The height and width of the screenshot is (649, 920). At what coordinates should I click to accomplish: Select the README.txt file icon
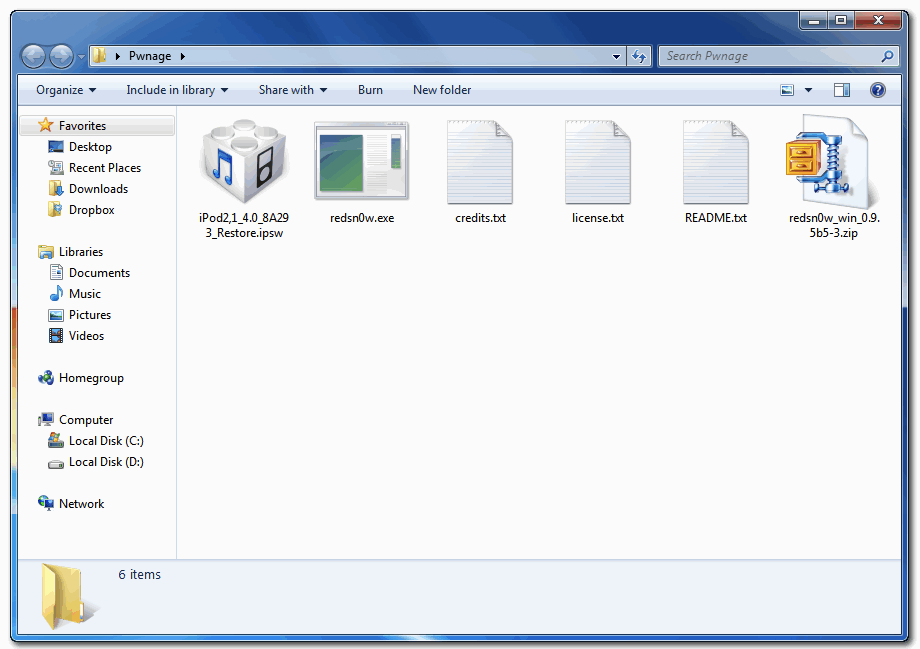pos(715,163)
